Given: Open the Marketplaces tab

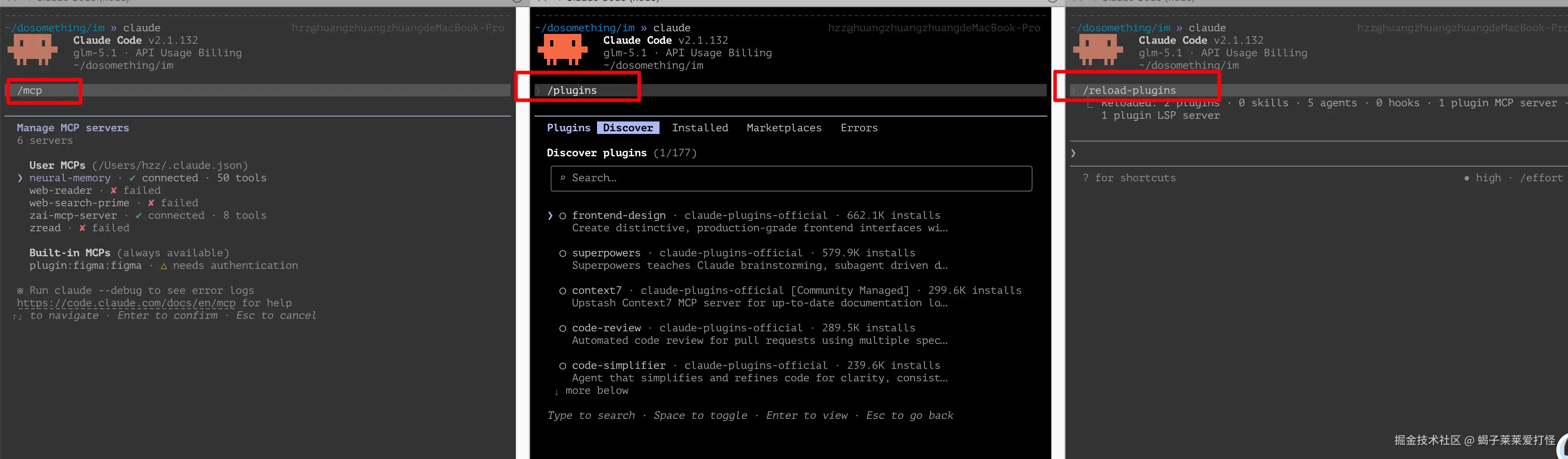Looking at the screenshot, I should (784, 128).
